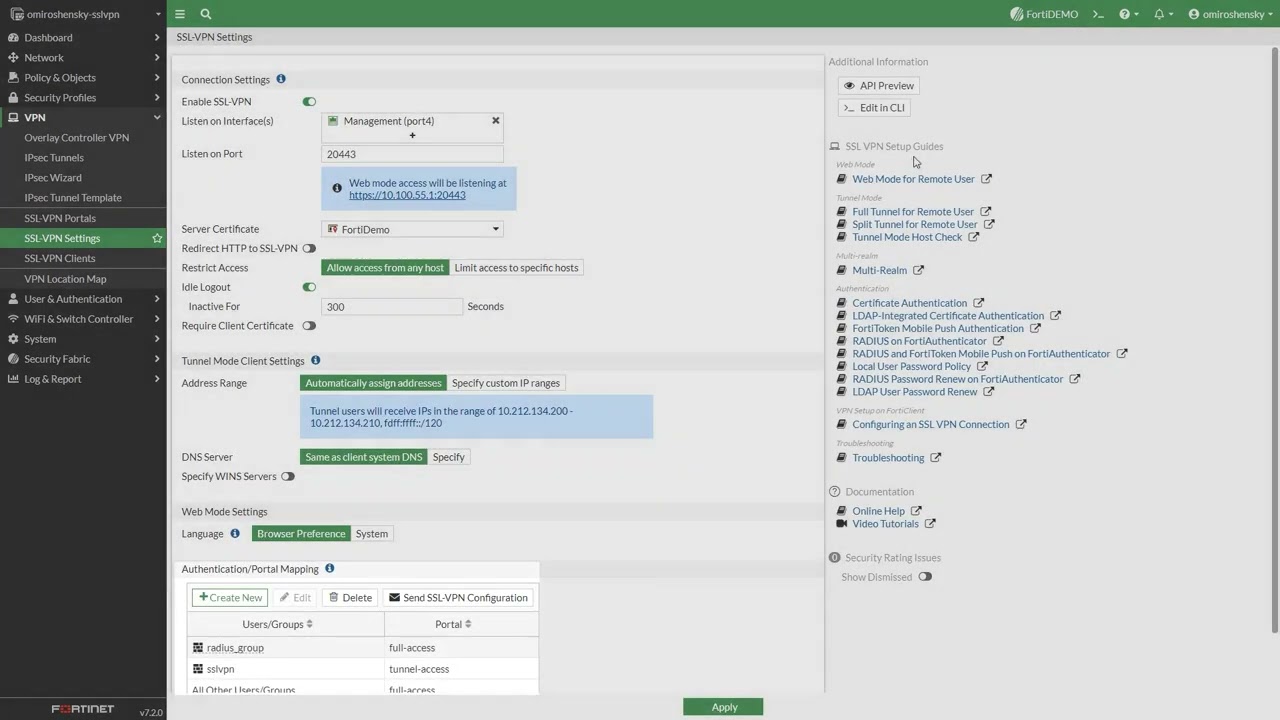Click the Fortinet logo at bottom left
This screenshot has width=1280, height=720.
tap(83, 709)
